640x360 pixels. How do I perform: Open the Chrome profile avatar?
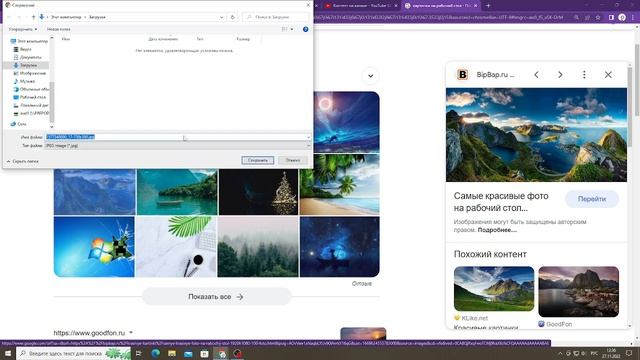coord(622,18)
